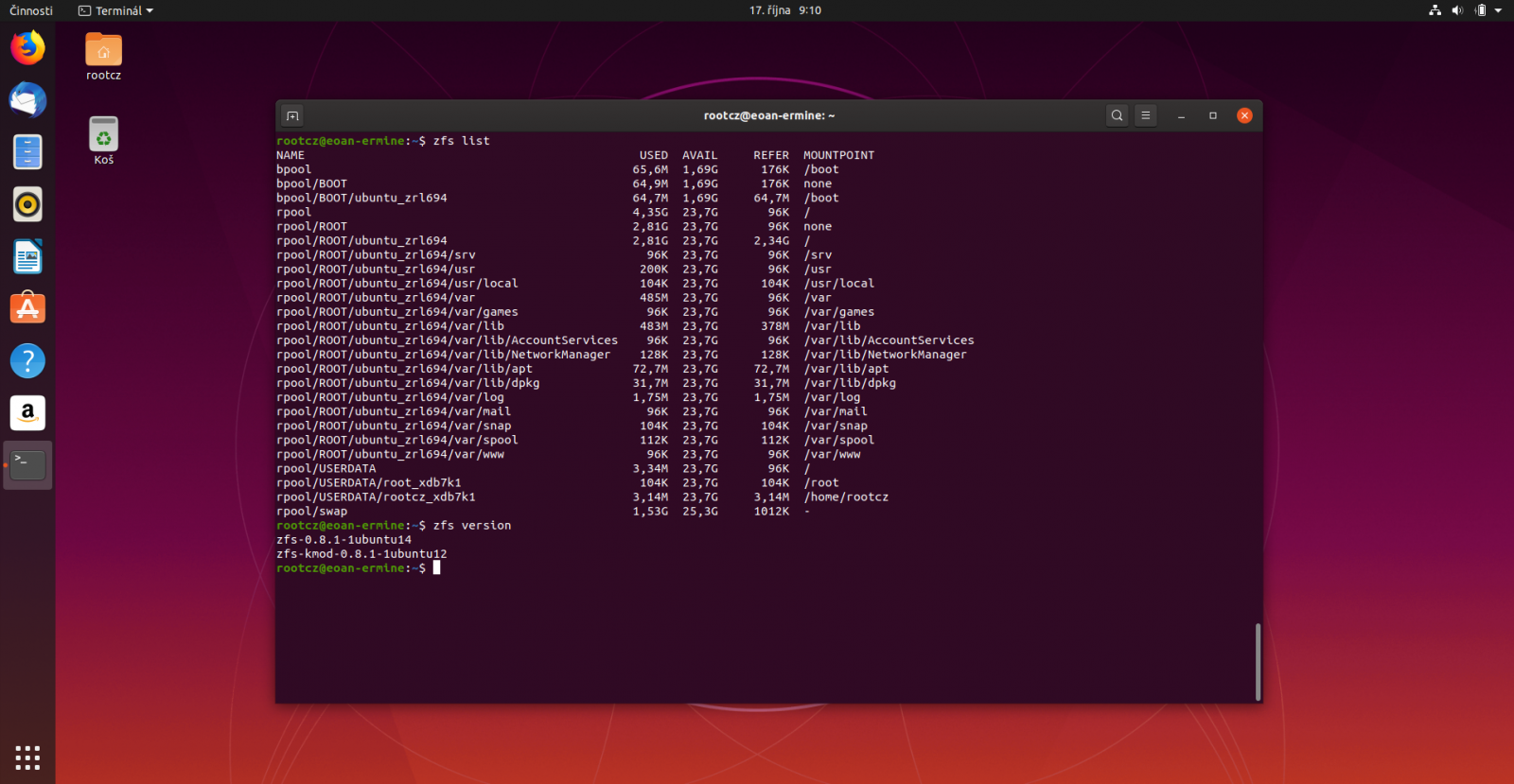Click the /var/lib/NetworkManager mountpoint
1514x784 pixels.
click(x=885, y=355)
